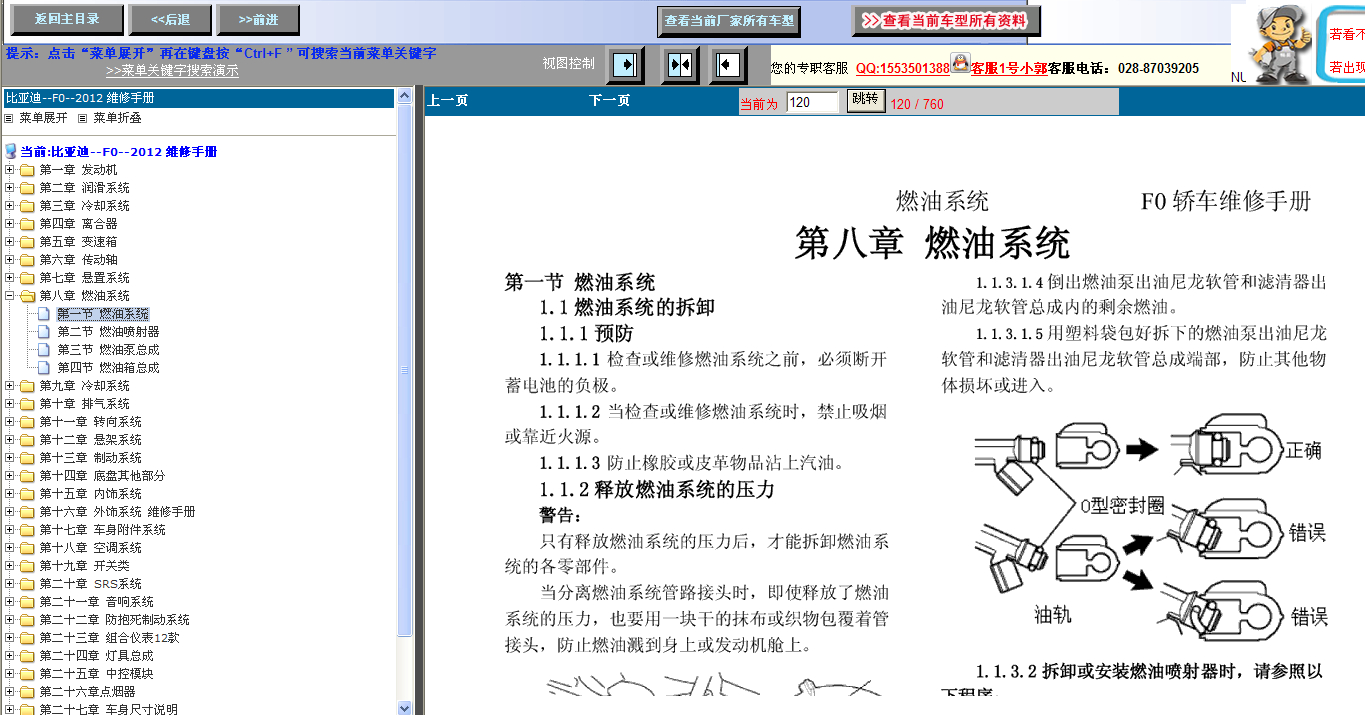Click folder icon of 第十三章 制动系统
Image resolution: width=1365 pixels, height=715 pixels.
pyautogui.click(x=27, y=458)
